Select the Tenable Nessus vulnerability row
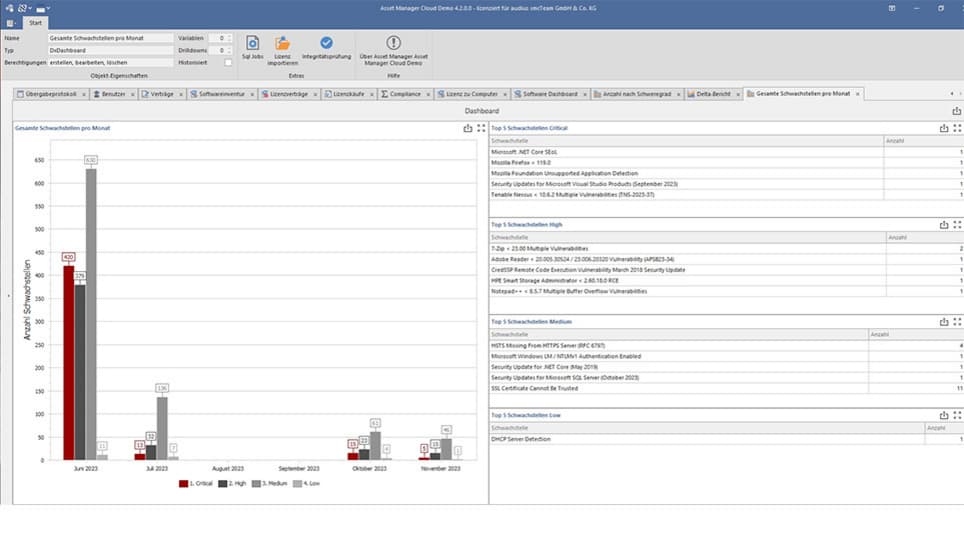Image resolution: width=964 pixels, height=542 pixels. [x=727, y=194]
